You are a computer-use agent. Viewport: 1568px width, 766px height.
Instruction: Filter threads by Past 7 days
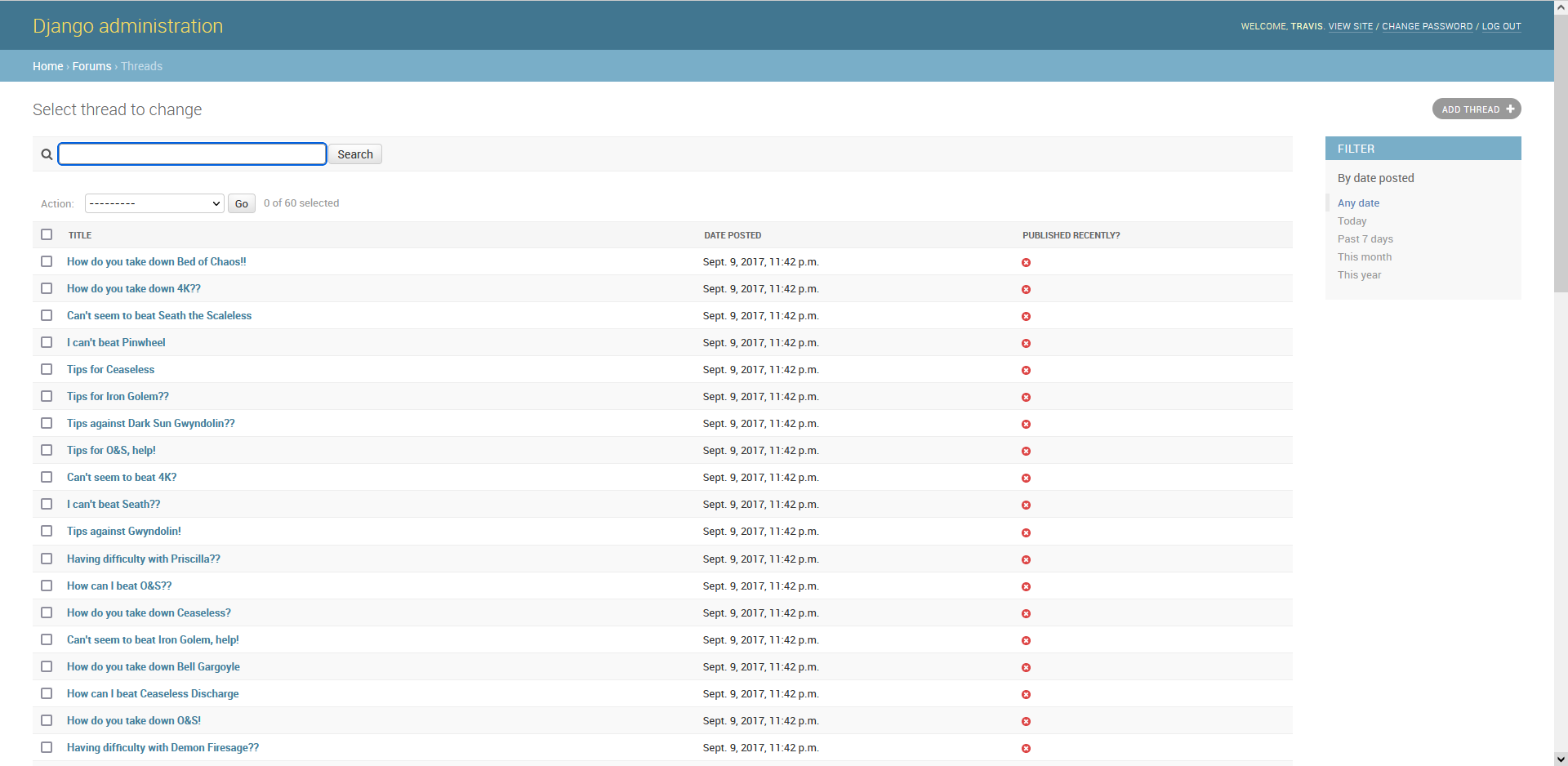[1365, 239]
